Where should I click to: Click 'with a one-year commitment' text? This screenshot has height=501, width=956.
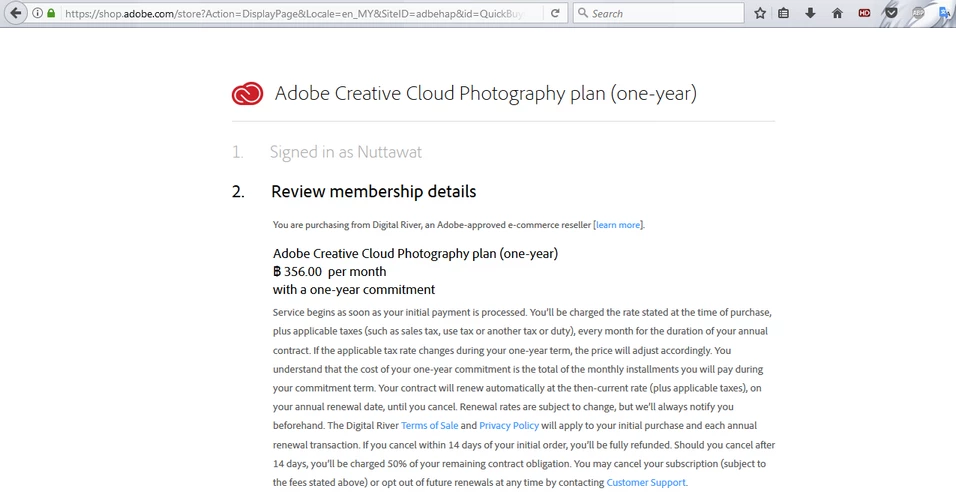click(354, 290)
